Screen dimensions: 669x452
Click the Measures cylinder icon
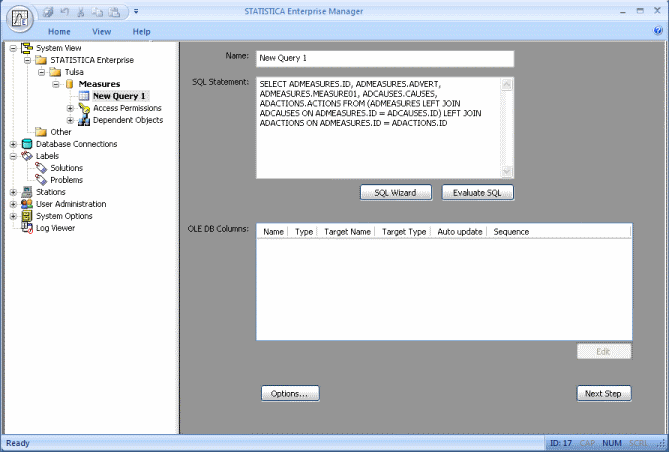[70, 84]
